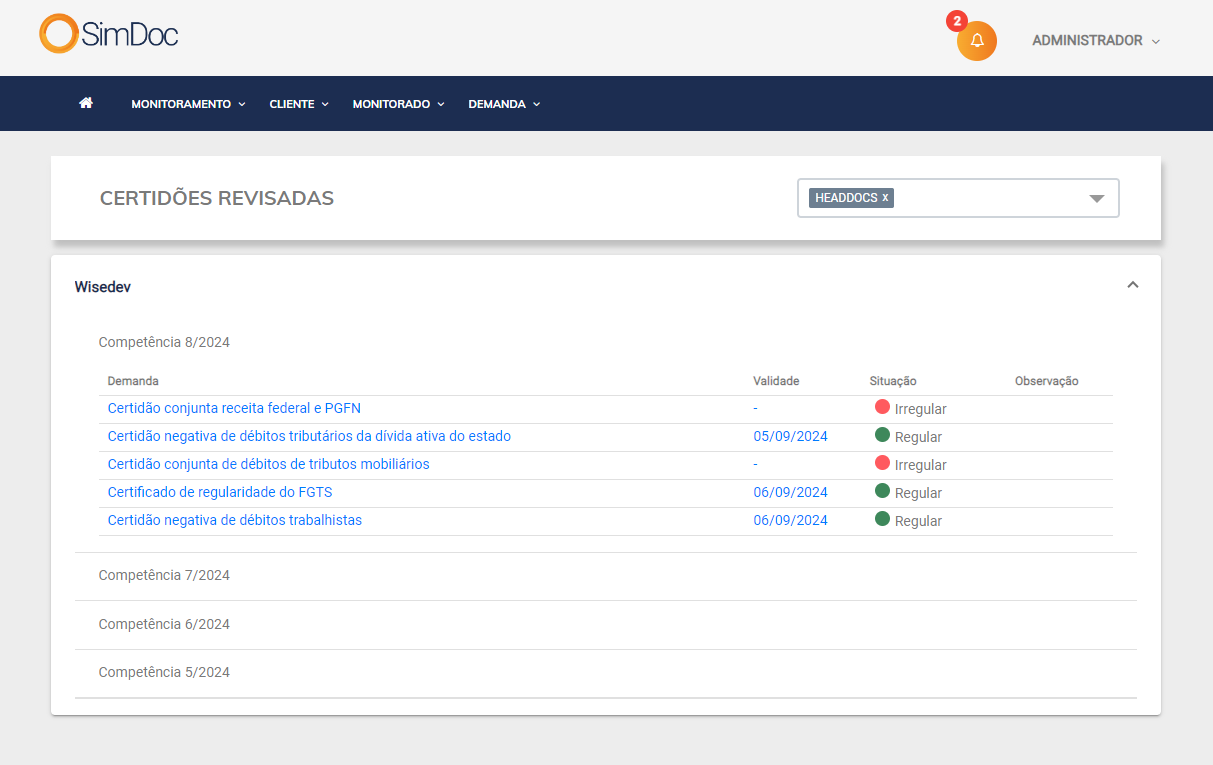
Task: Open the DEMANDA menu
Action: click(x=504, y=104)
